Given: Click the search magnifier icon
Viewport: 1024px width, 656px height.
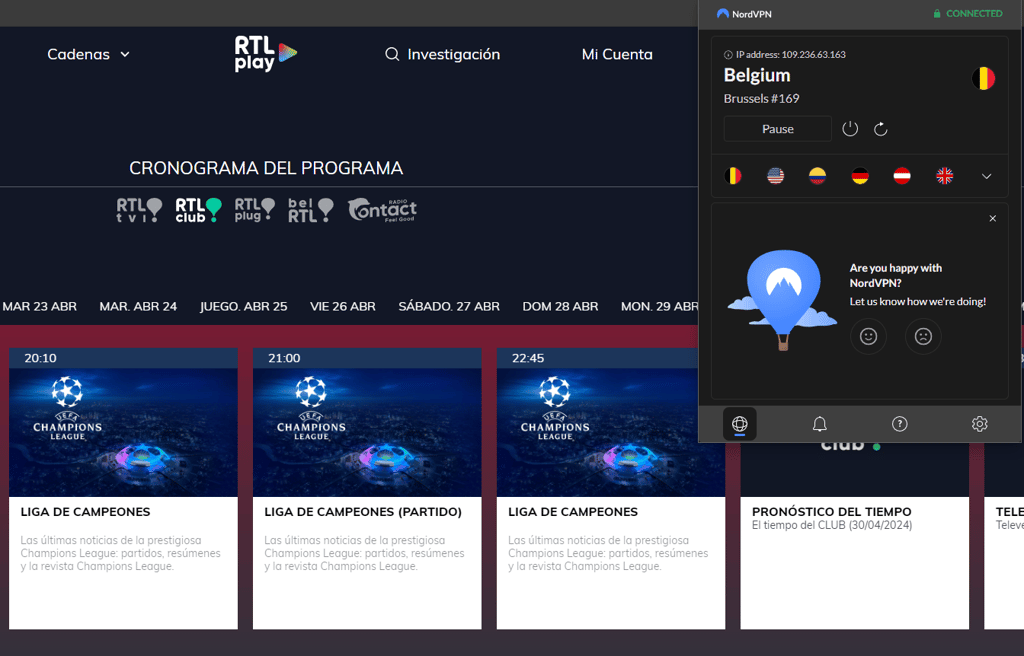Looking at the screenshot, I should pos(392,54).
